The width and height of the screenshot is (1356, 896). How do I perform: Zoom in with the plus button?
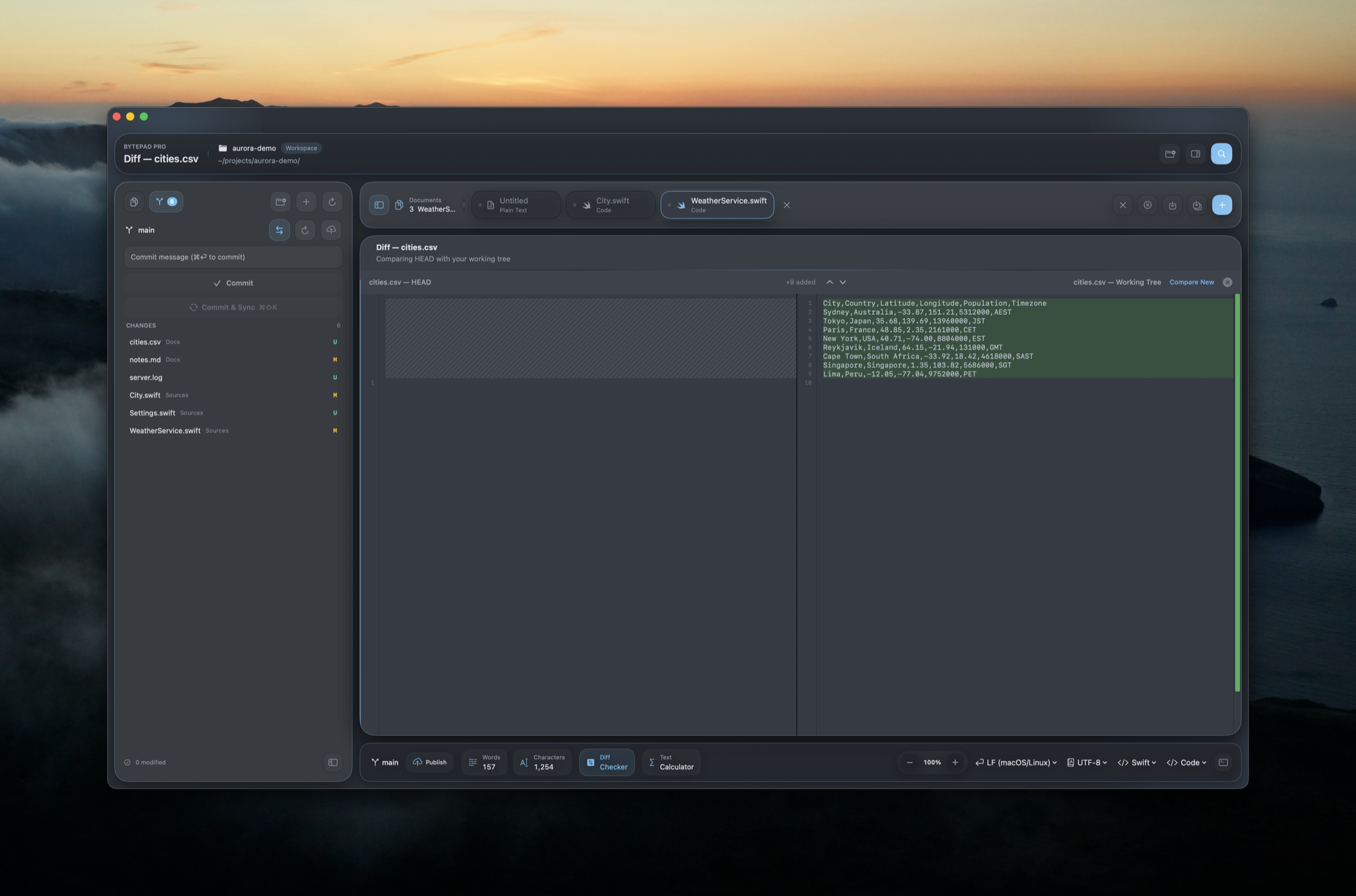tap(955, 763)
